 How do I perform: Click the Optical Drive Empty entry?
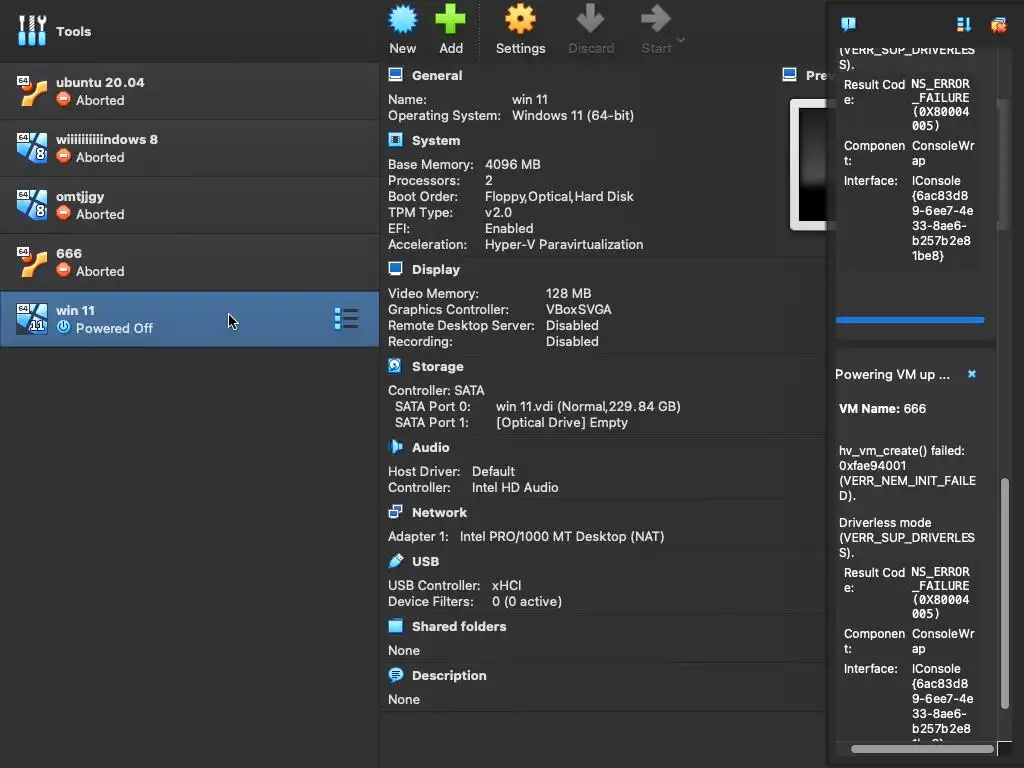point(562,423)
